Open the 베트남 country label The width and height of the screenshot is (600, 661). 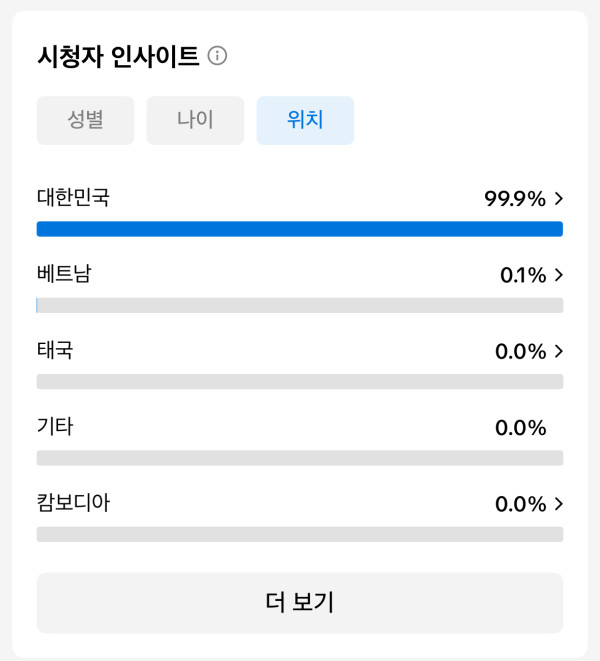click(64, 274)
